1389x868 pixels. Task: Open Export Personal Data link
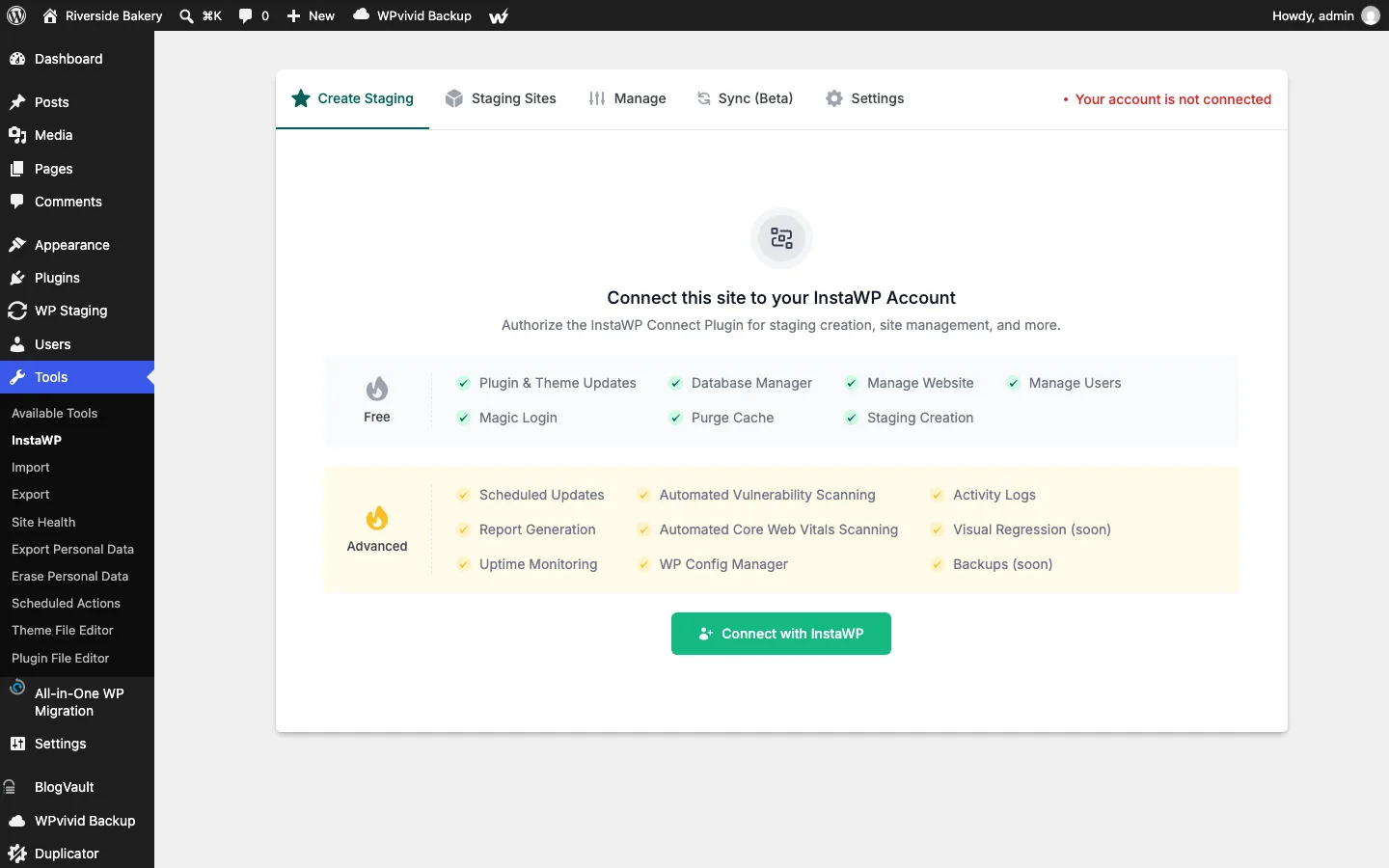[72, 549]
